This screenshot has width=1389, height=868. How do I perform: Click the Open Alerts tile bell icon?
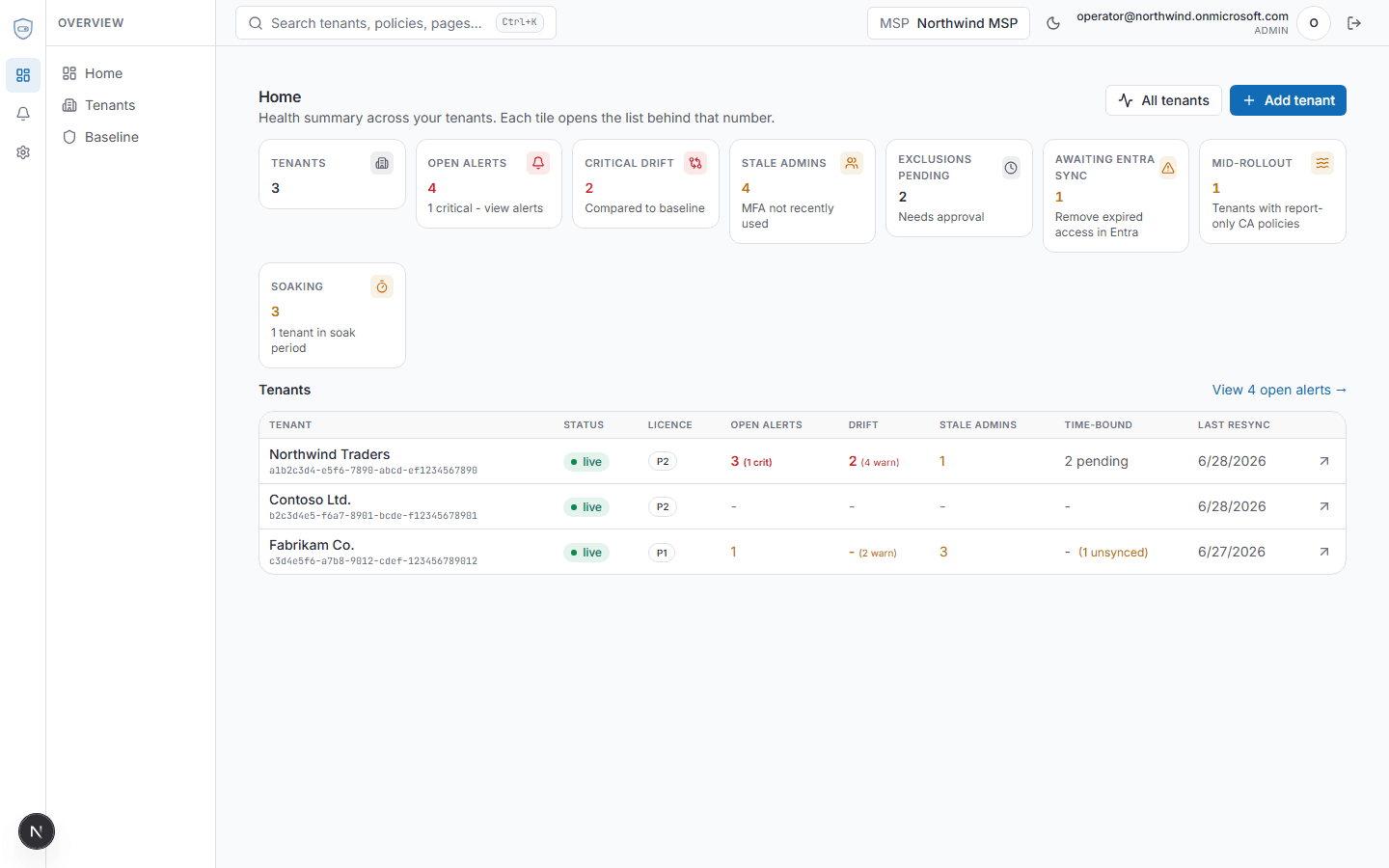[x=538, y=163]
